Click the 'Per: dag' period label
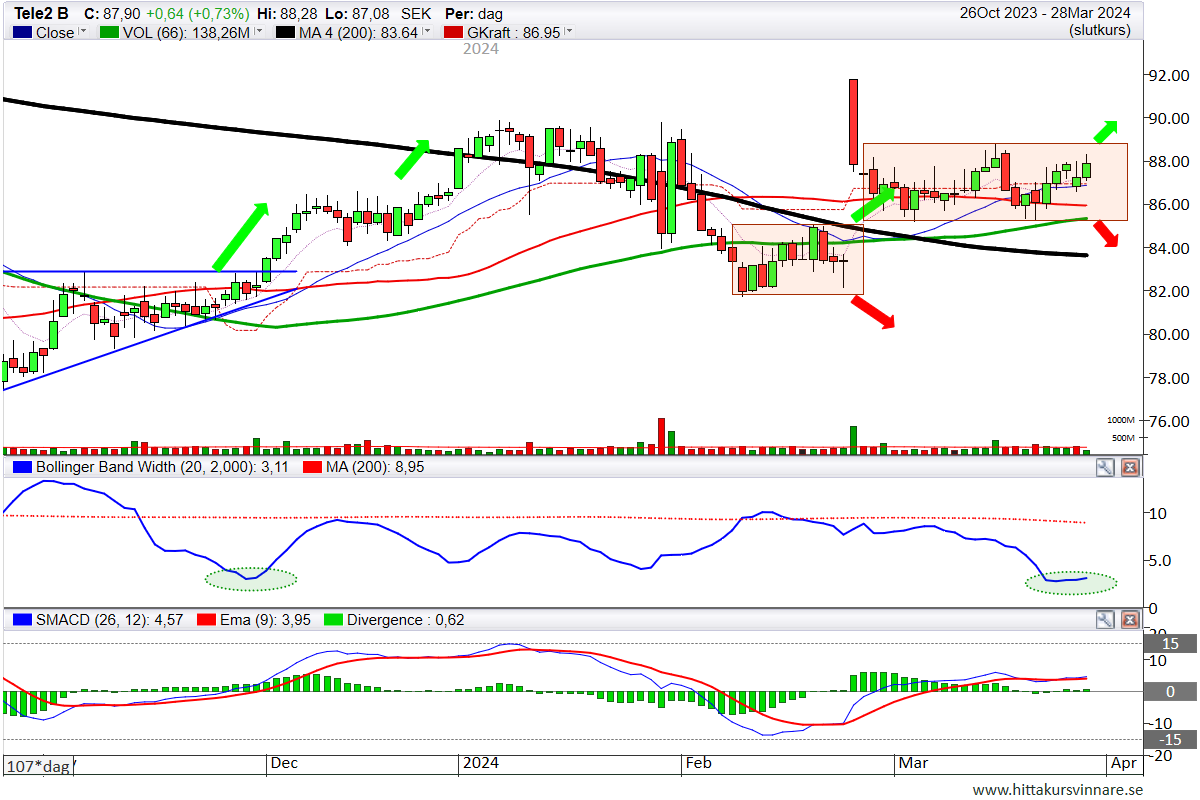 (x=475, y=14)
